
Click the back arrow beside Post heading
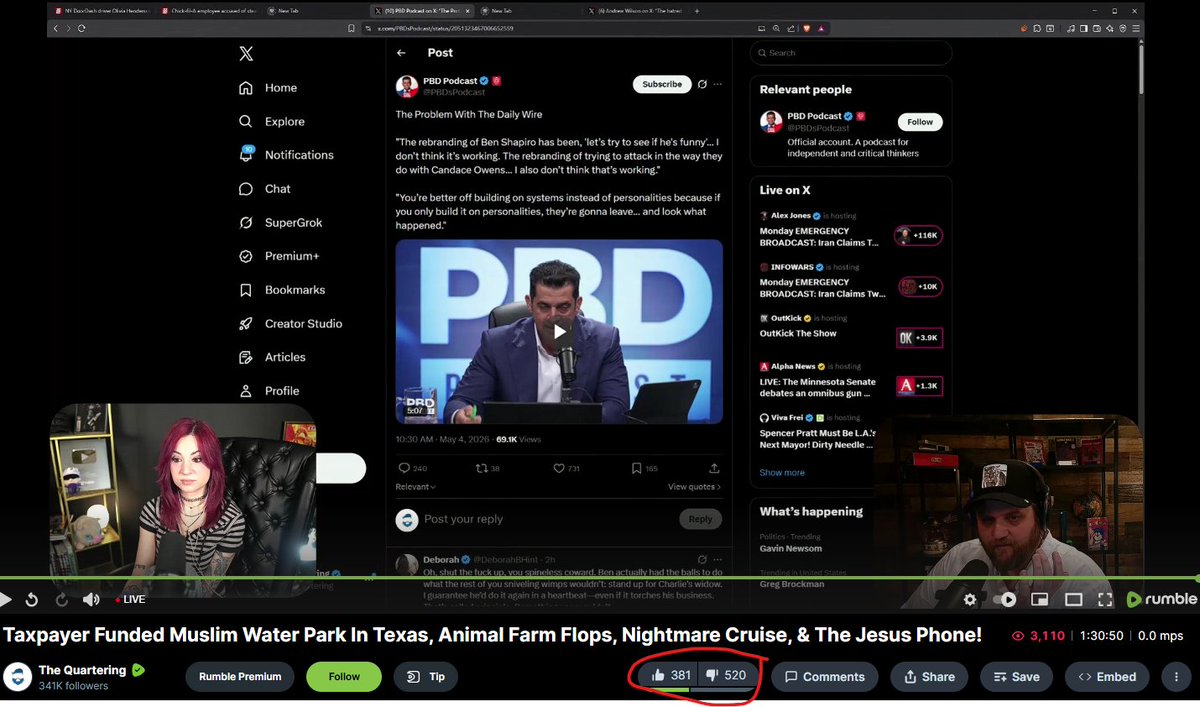coord(401,53)
